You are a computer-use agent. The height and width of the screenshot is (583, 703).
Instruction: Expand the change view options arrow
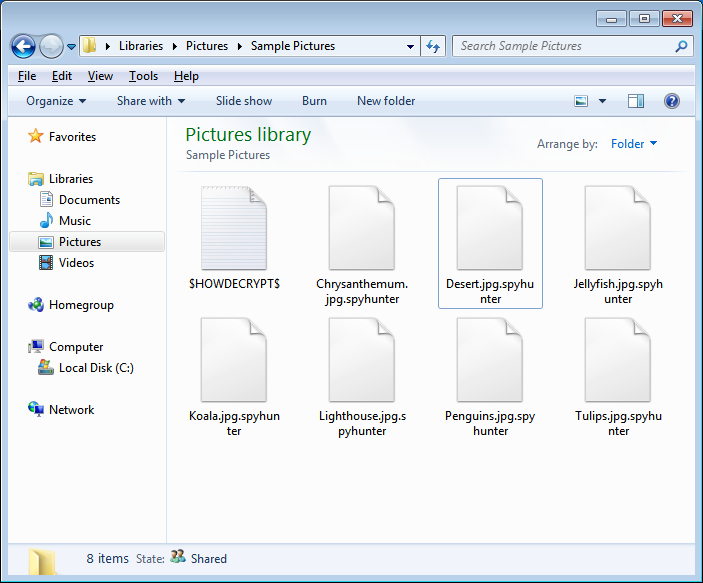pyautogui.click(x=602, y=101)
